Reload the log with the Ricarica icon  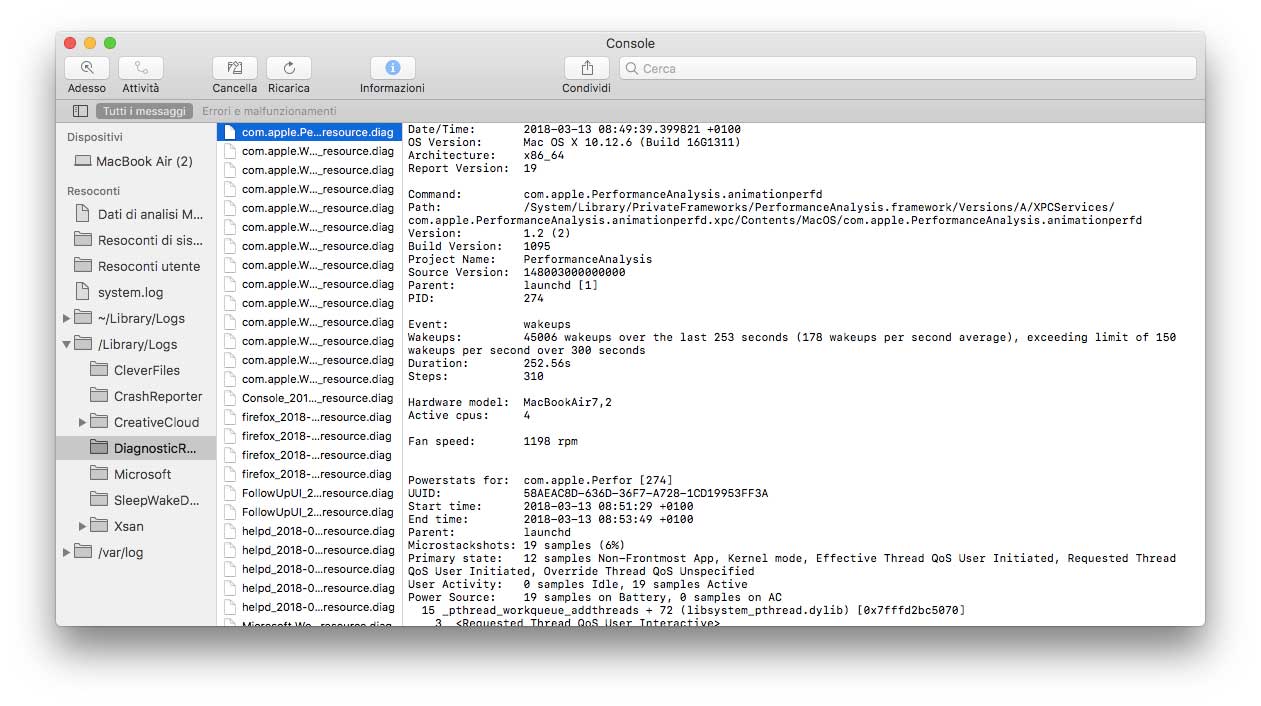click(289, 68)
